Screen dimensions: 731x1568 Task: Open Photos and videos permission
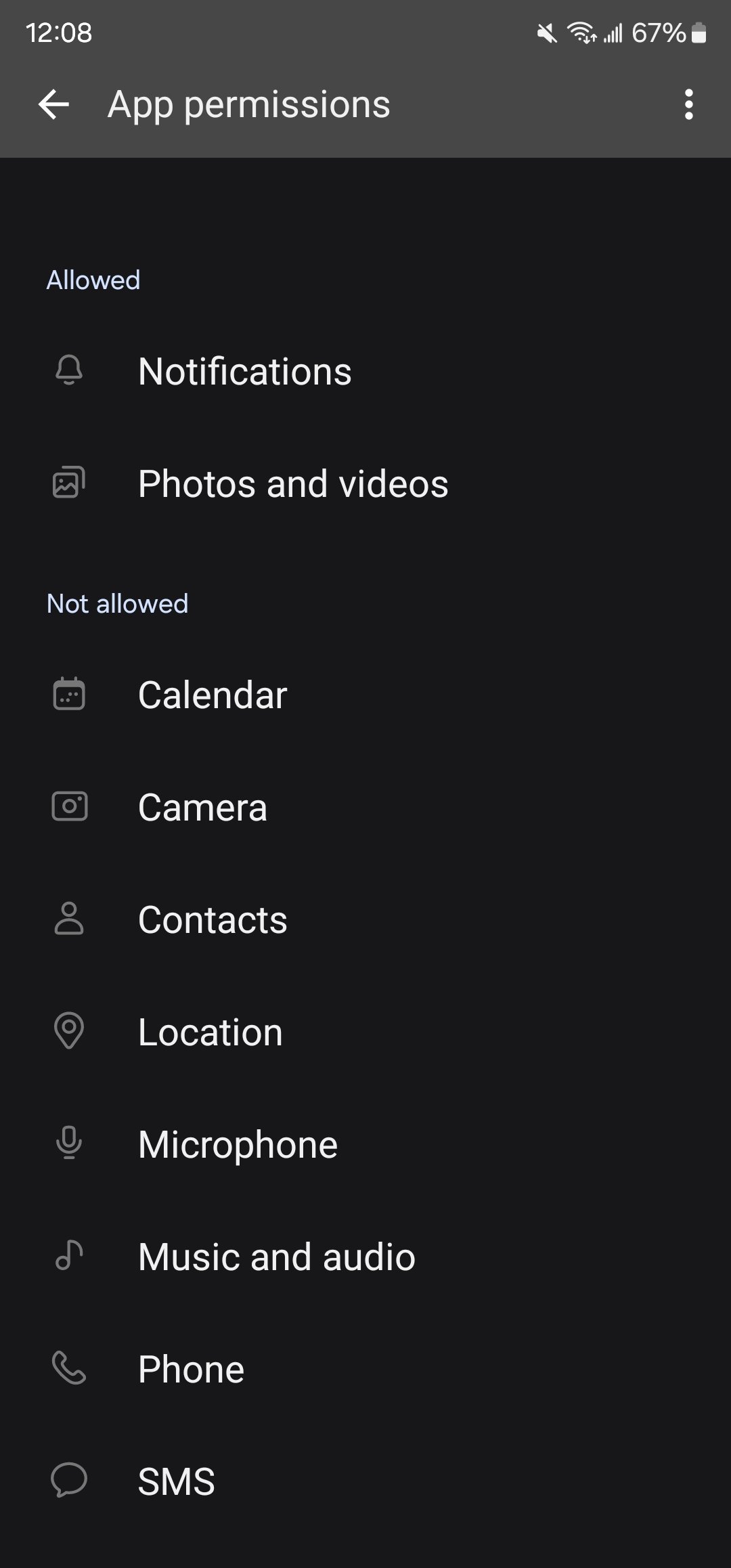tap(365, 483)
